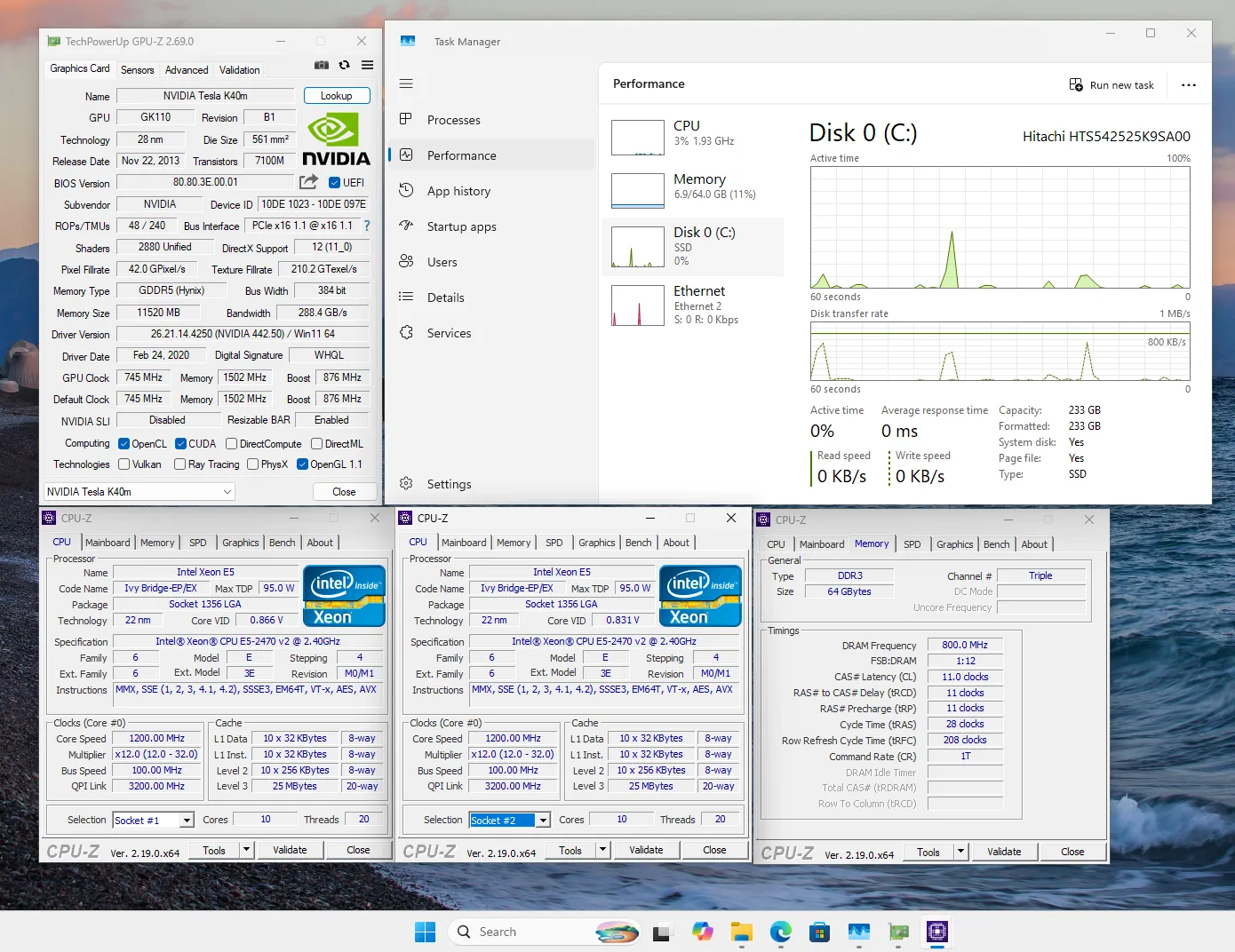Click the Lookup button
The width and height of the screenshot is (1235, 952).
(x=336, y=96)
